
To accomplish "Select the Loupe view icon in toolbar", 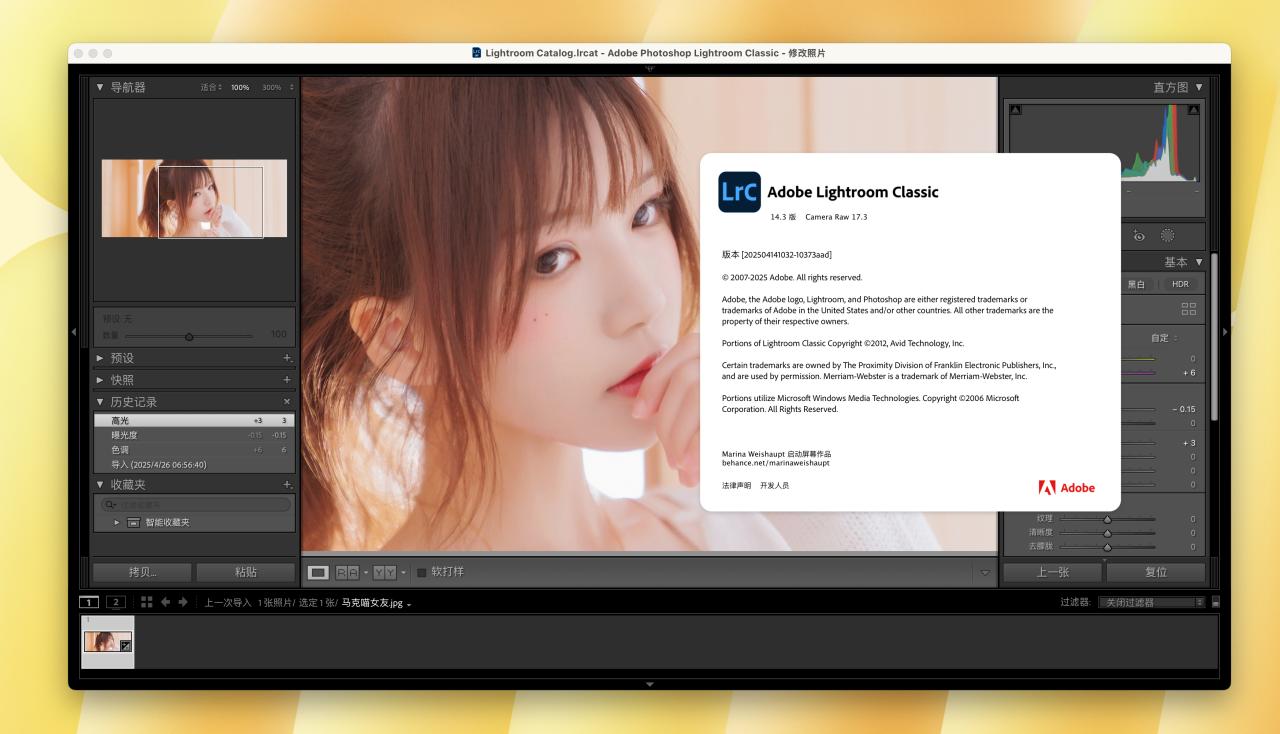I will click(318, 572).
